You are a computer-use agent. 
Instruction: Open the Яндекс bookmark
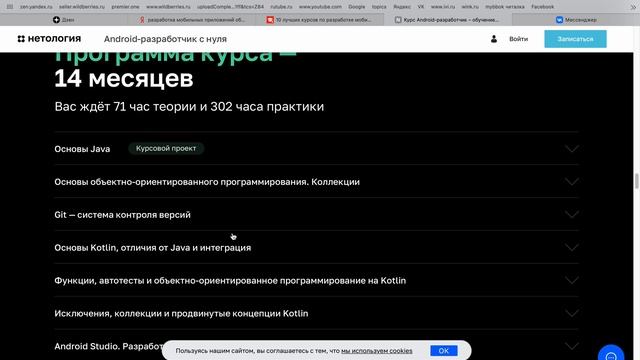tap(402, 7)
